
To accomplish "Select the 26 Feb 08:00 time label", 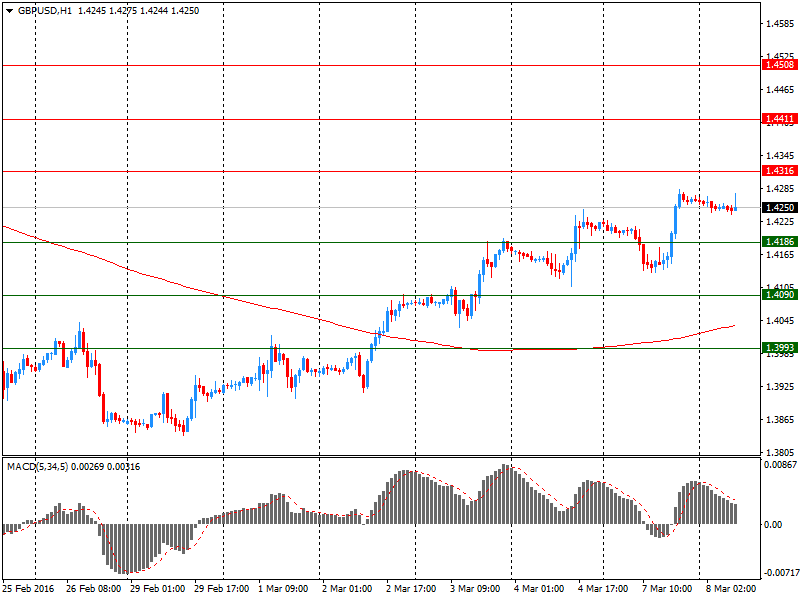I will 93,589.
